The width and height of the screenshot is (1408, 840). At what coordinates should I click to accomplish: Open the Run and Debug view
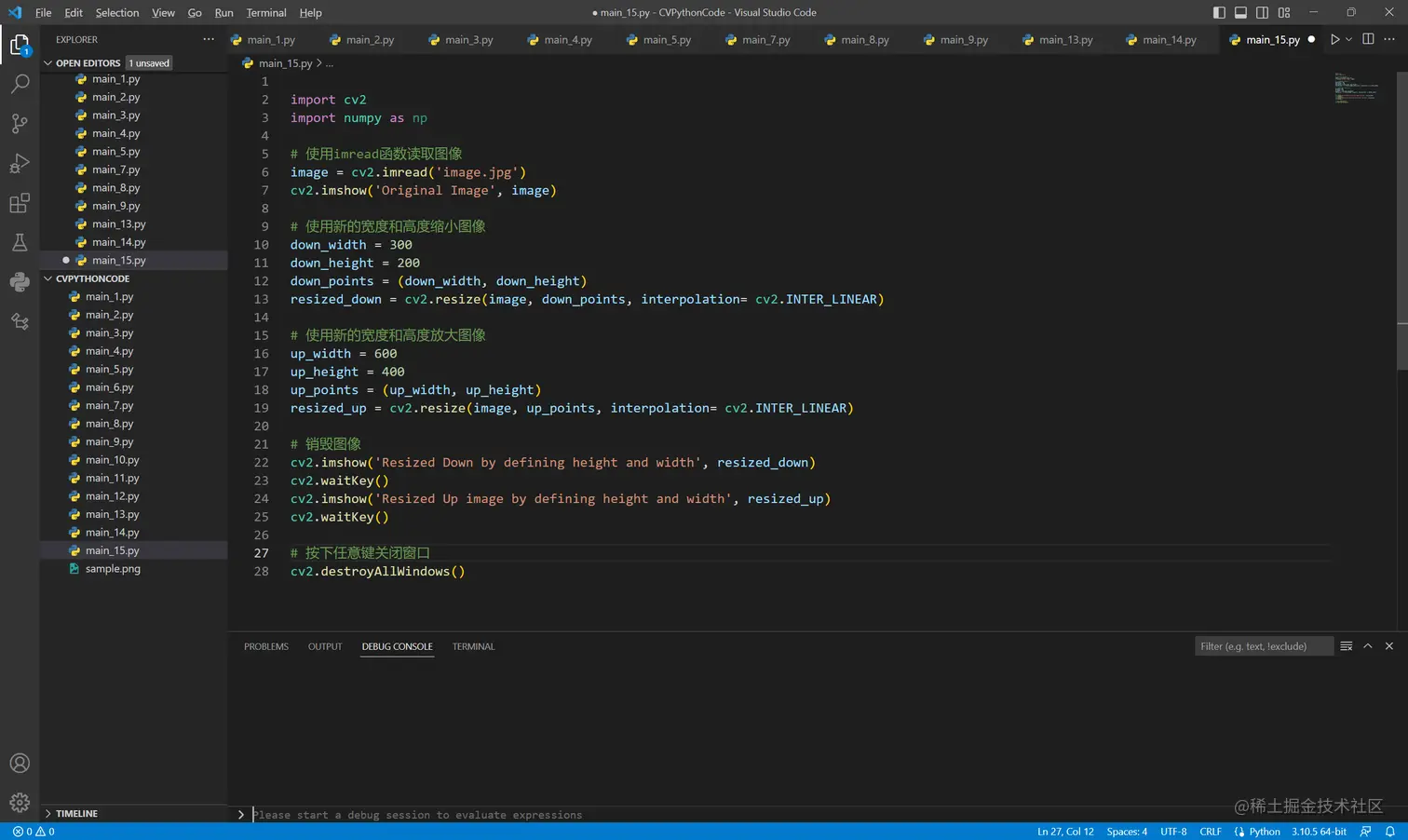tap(20, 164)
